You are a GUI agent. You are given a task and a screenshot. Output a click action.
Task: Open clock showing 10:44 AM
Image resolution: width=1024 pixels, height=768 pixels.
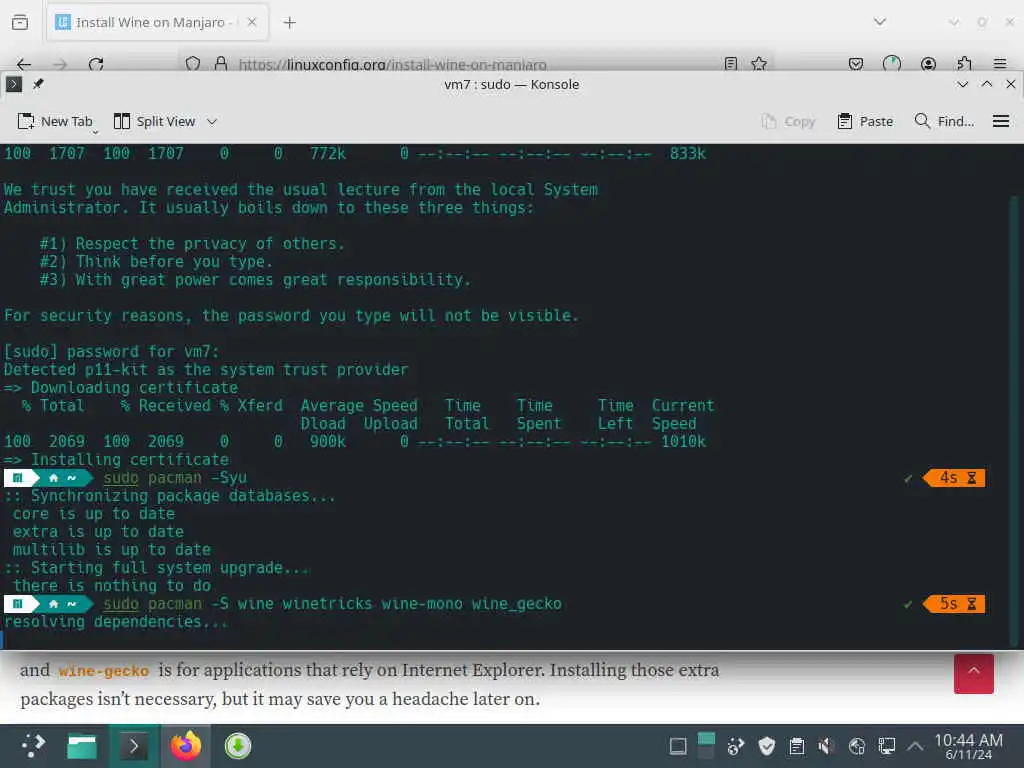coord(968,746)
